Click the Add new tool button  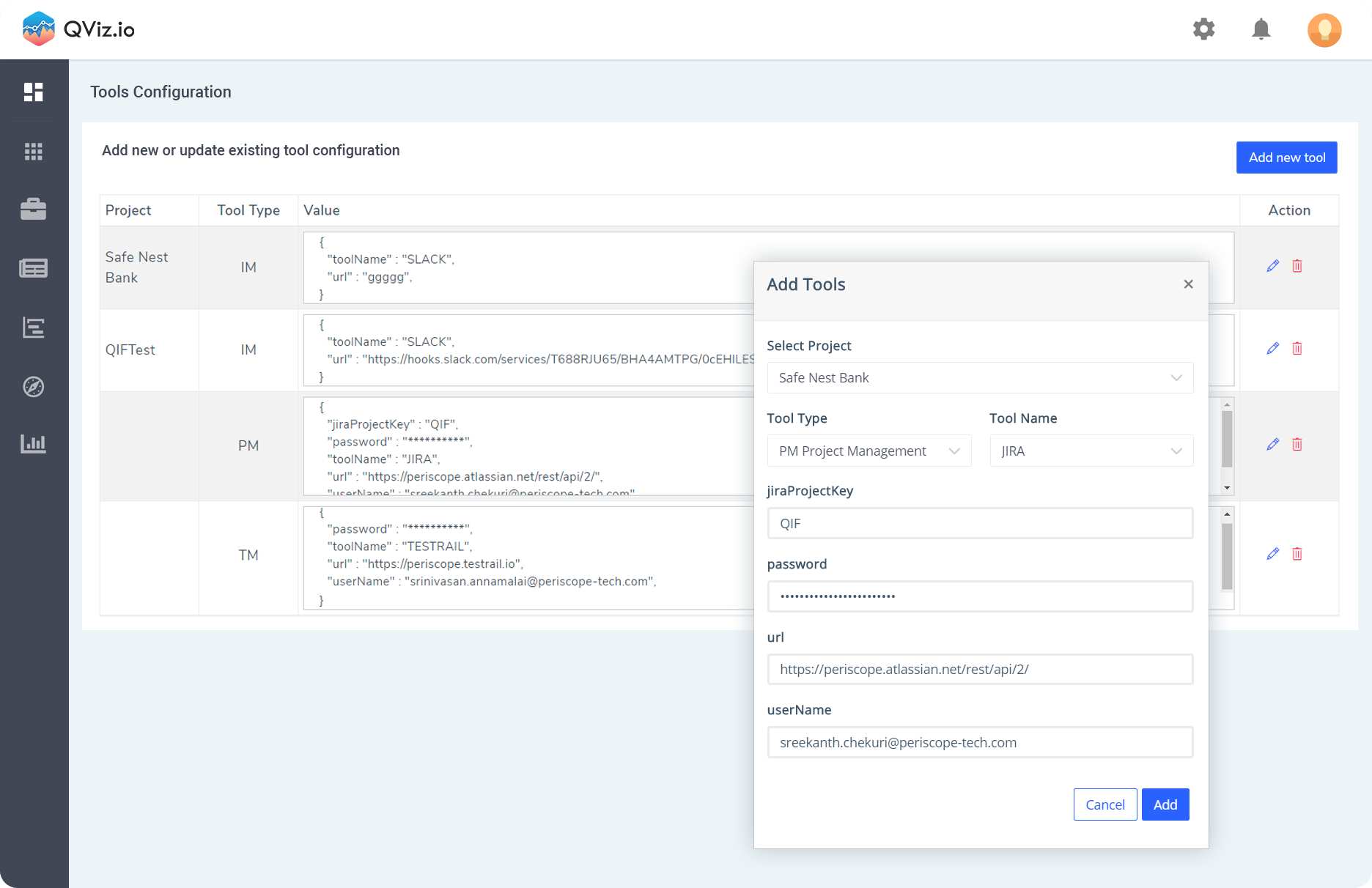1286,158
